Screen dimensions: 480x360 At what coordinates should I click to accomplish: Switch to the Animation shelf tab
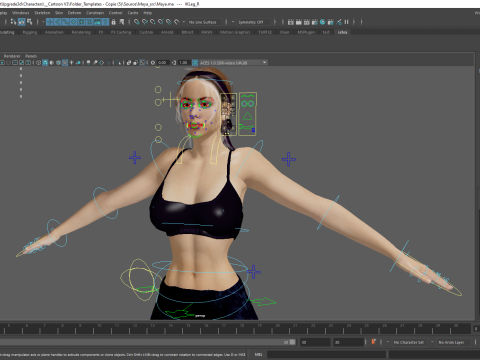pos(54,32)
